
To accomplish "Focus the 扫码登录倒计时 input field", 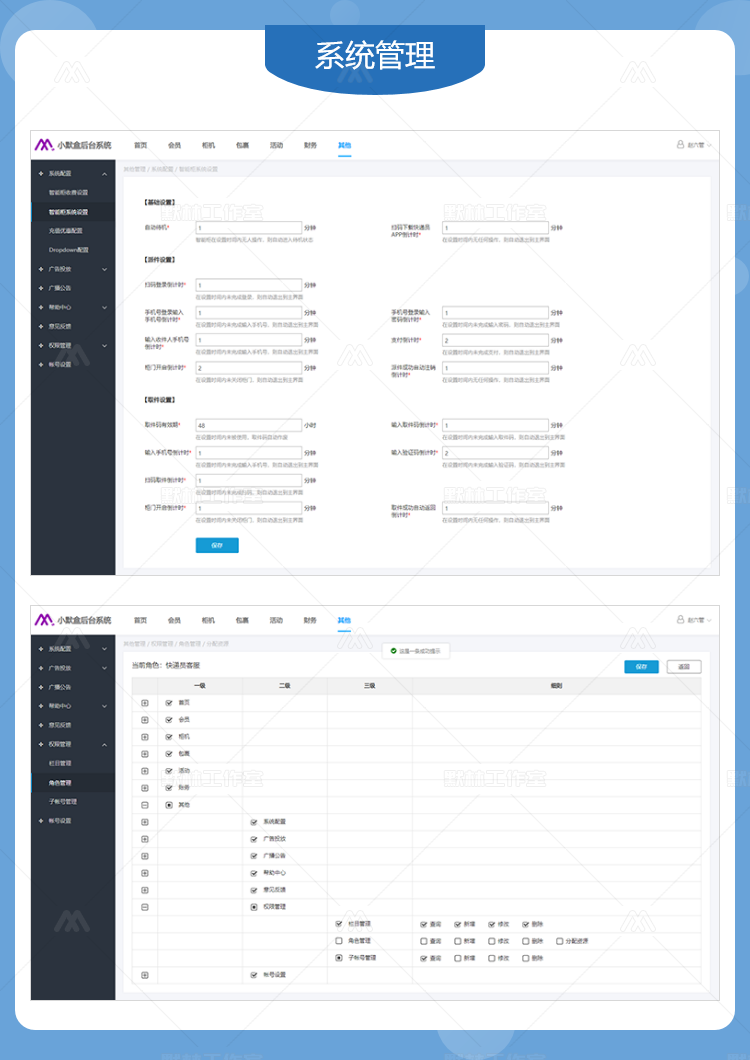I will click(x=249, y=285).
